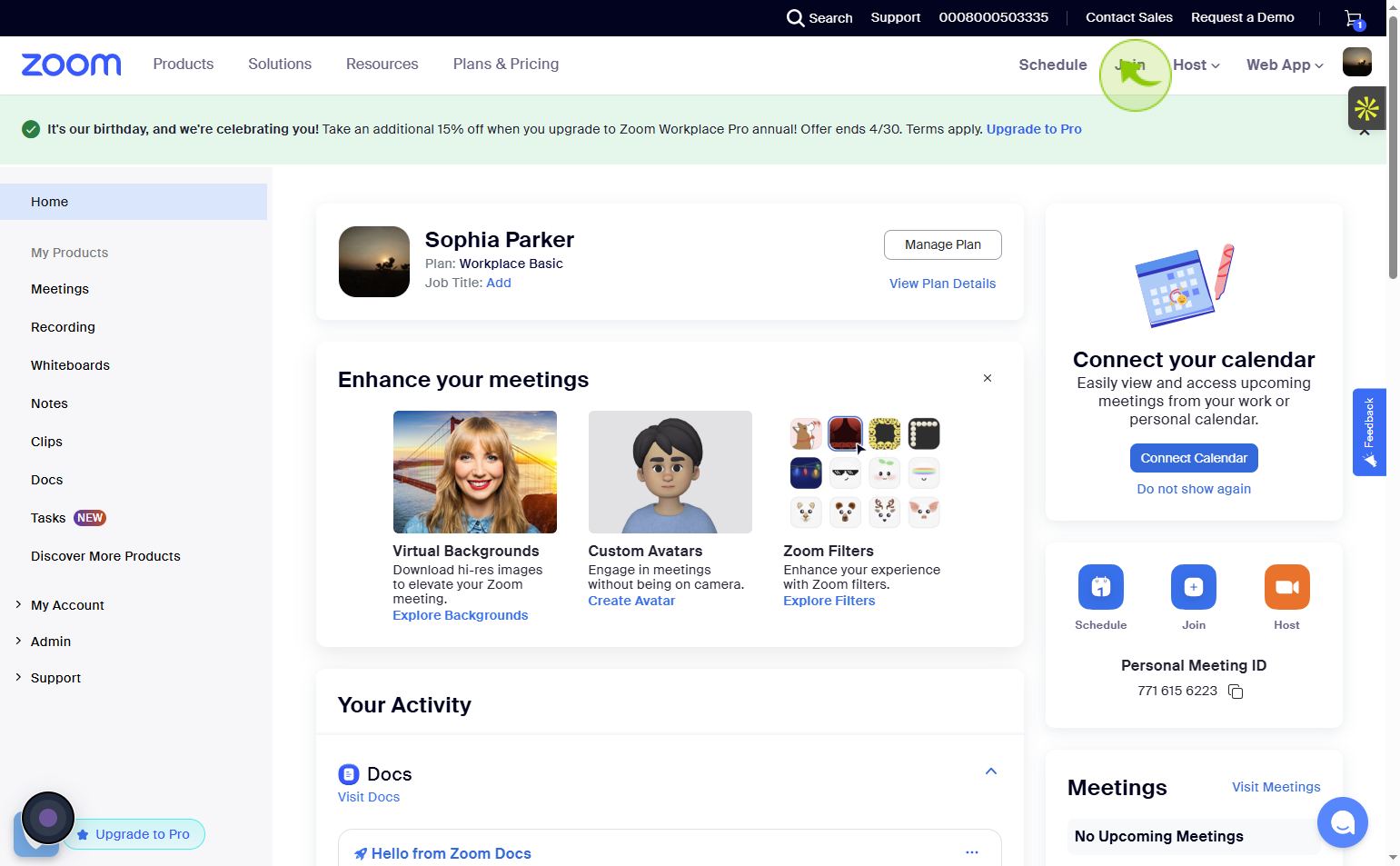Click the Custom Avatars image
This screenshot has width=1400, height=866.
pos(670,472)
